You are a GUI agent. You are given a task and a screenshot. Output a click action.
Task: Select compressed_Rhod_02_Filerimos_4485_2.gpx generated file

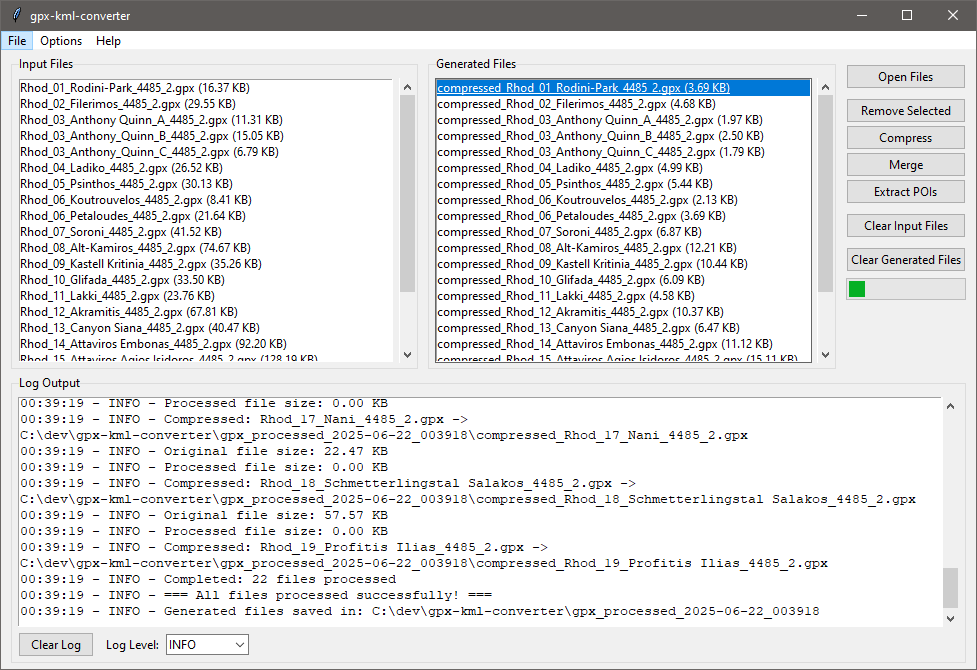pyautogui.click(x=623, y=104)
